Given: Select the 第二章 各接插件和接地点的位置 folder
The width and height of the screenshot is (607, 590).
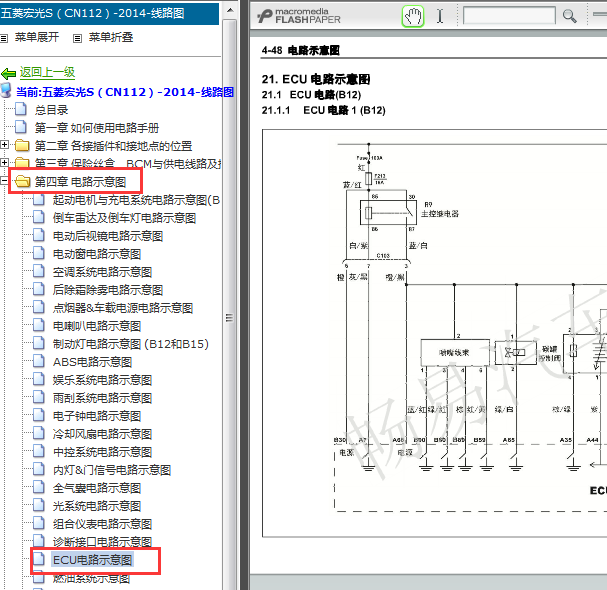Looking at the screenshot, I should pyautogui.click(x=113, y=146).
